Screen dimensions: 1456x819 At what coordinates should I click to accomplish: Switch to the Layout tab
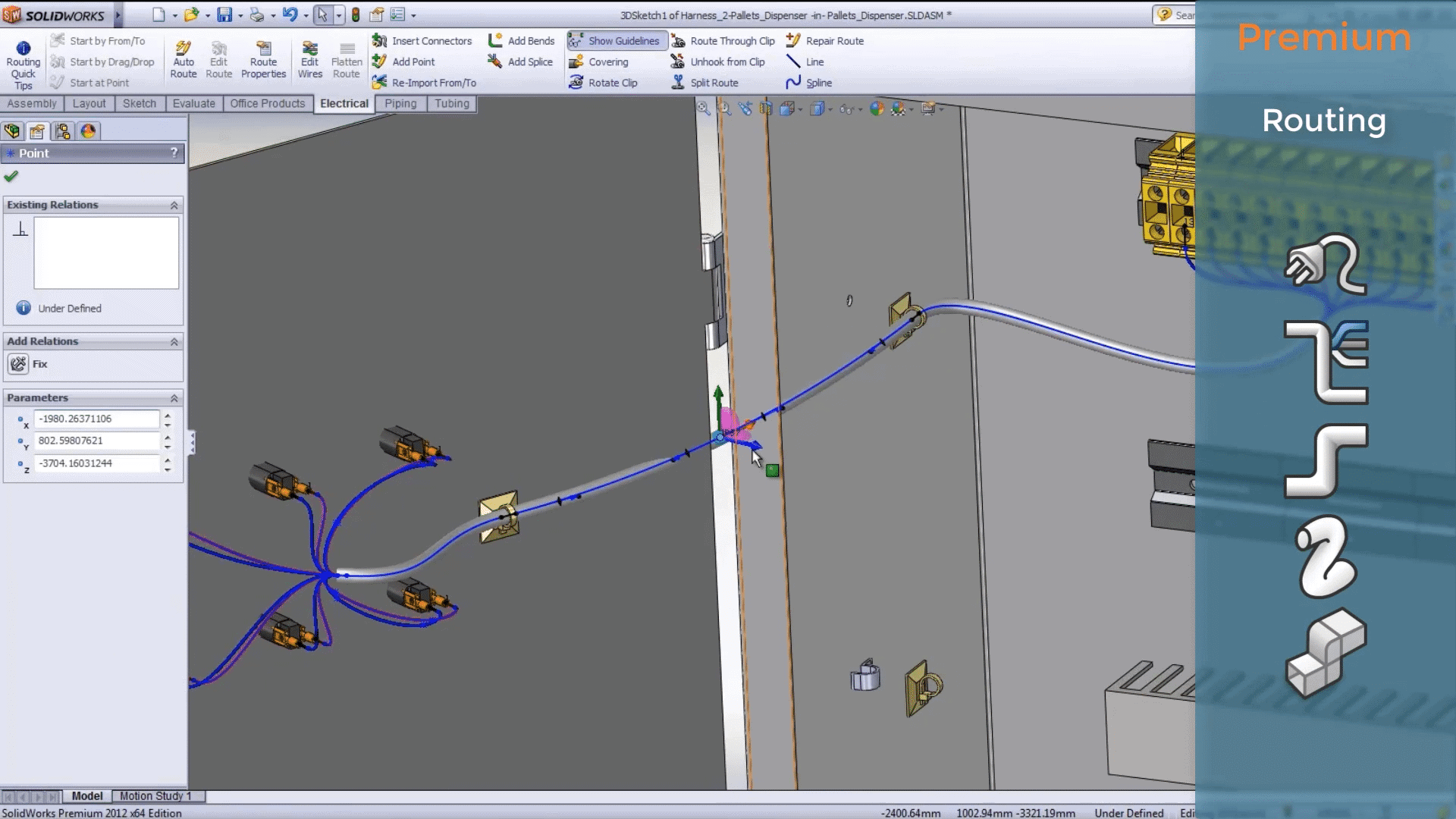point(89,104)
